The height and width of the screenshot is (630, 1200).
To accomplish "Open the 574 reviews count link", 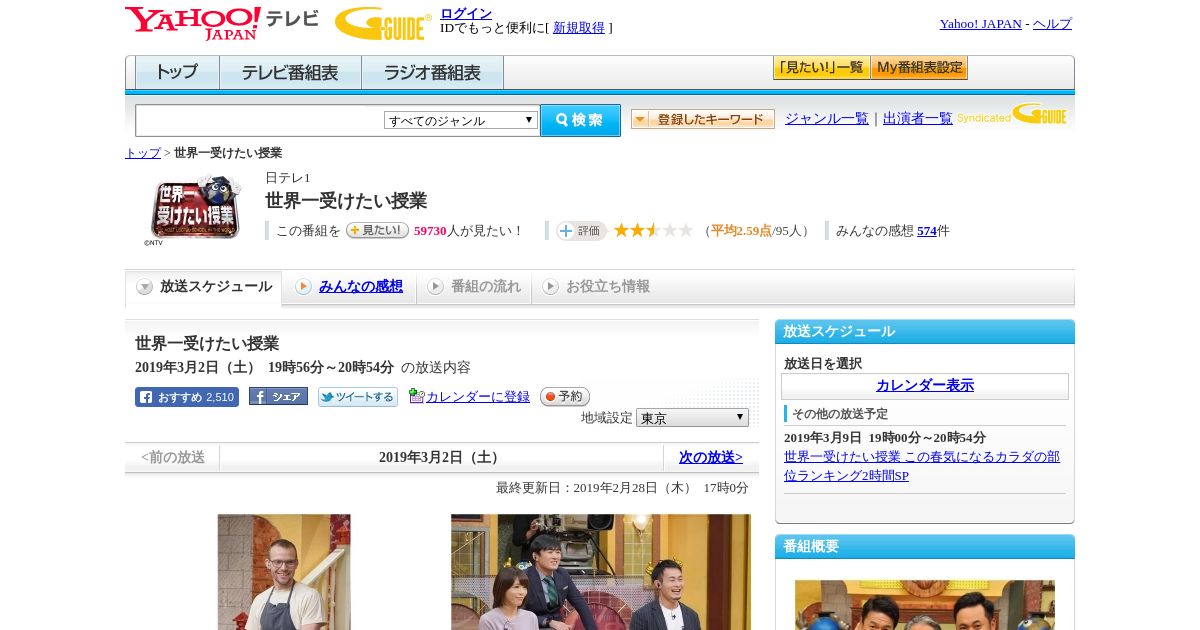I will pos(927,231).
